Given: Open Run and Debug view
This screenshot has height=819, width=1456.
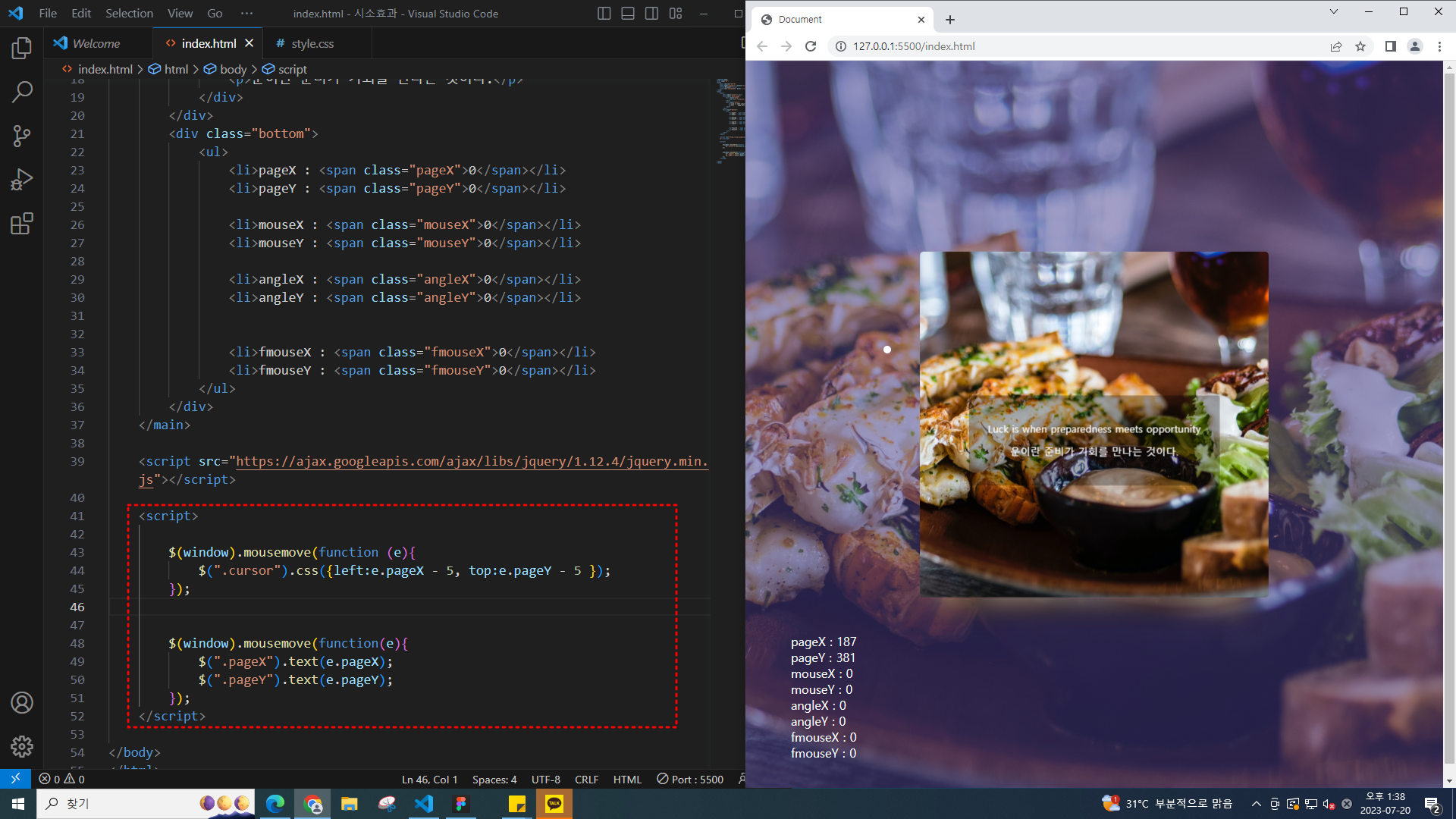Looking at the screenshot, I should [22, 180].
